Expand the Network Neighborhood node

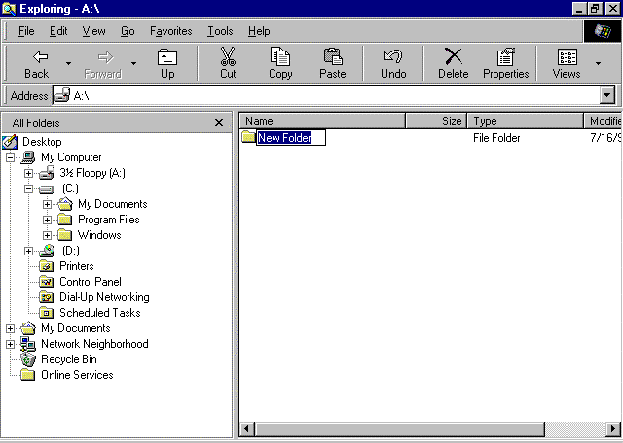pos(11,344)
